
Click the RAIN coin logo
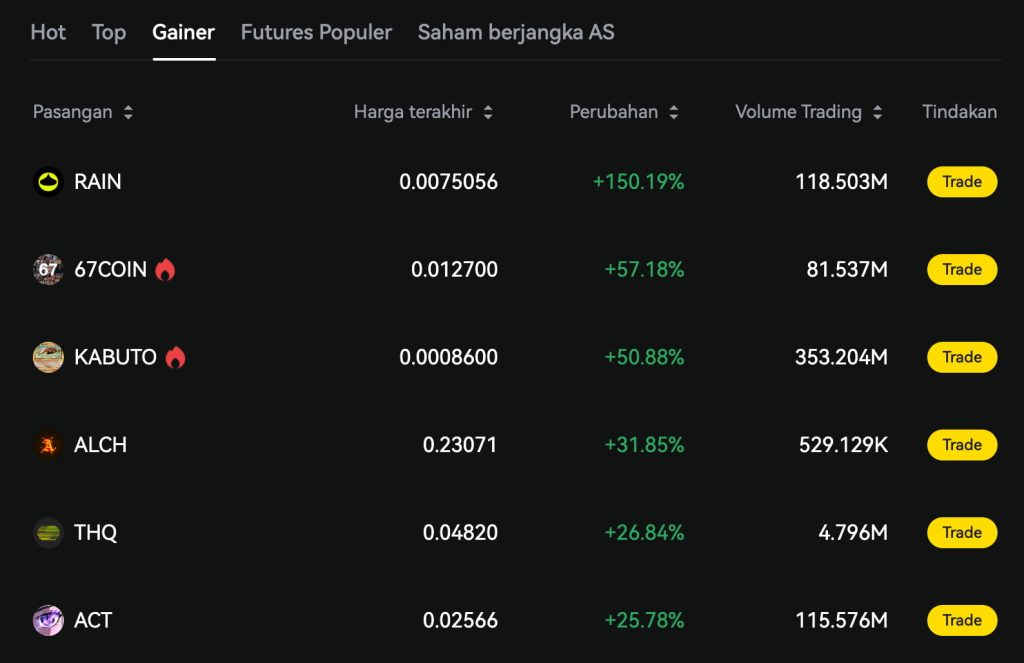click(47, 182)
